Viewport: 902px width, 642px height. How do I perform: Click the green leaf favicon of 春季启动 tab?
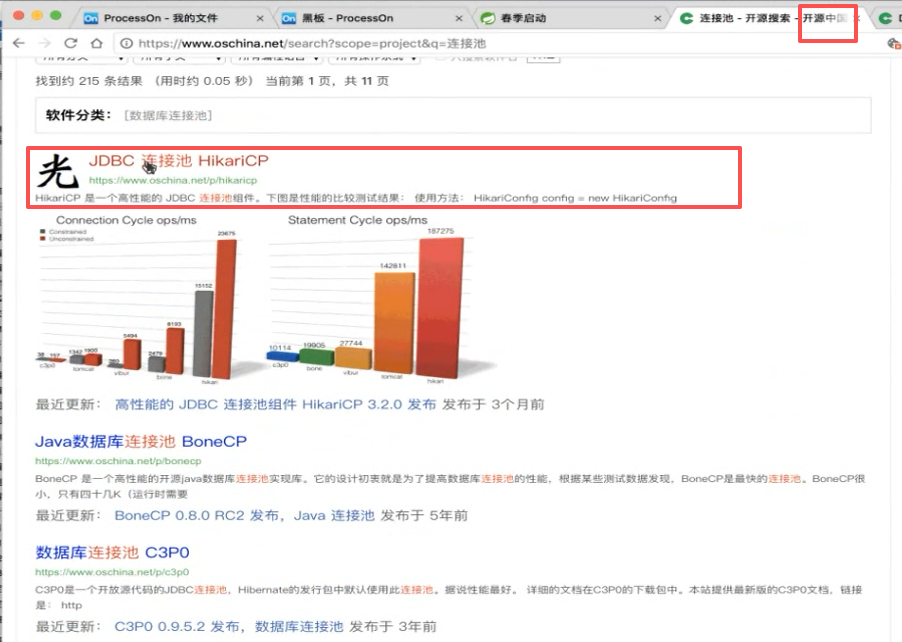pyautogui.click(x=488, y=18)
